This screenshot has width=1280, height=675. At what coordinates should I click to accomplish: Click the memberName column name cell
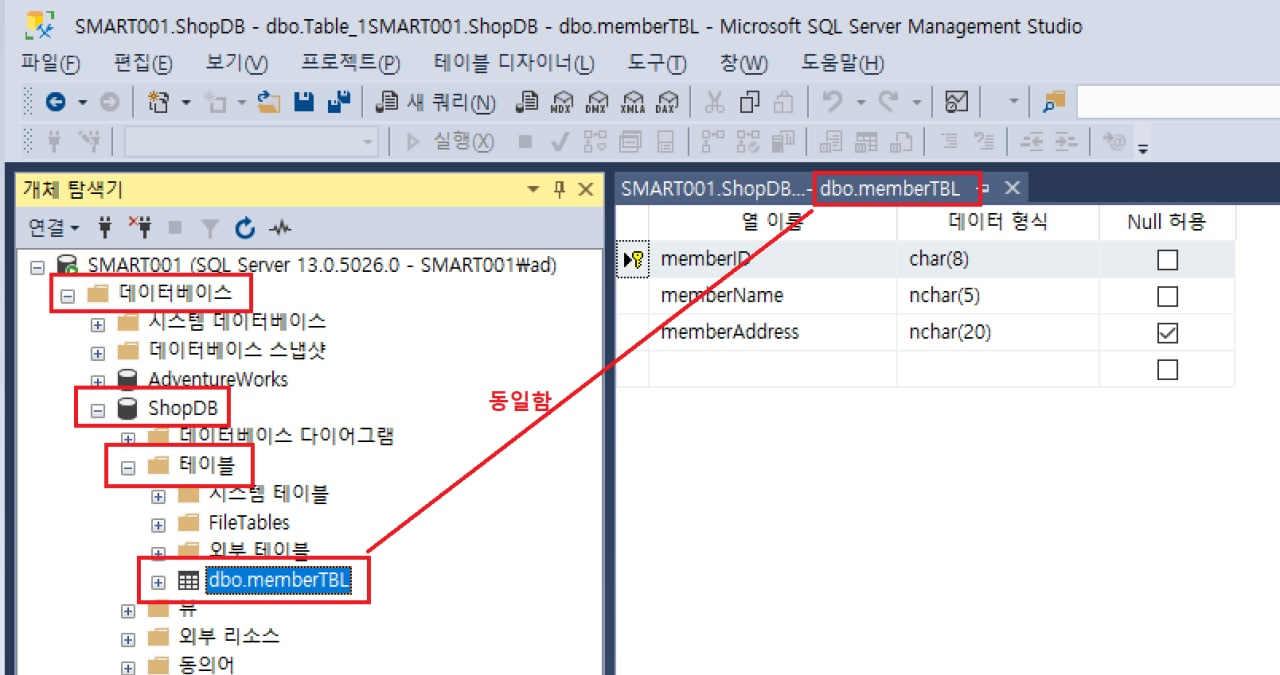point(773,296)
